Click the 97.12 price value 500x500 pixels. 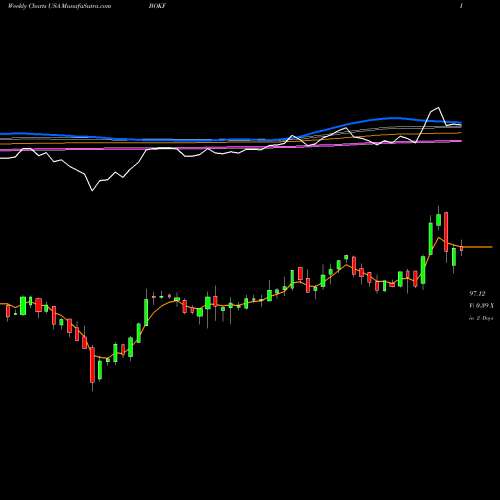click(477, 294)
